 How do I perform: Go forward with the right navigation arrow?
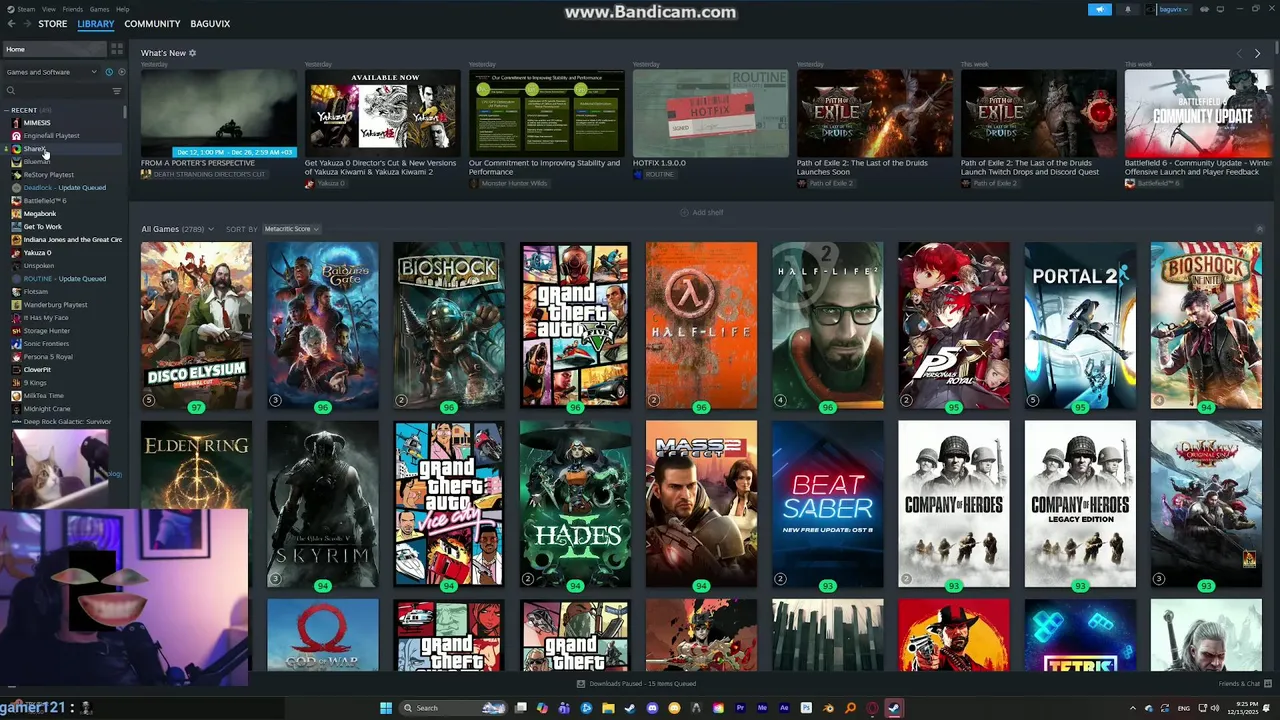pyautogui.click(x=26, y=23)
